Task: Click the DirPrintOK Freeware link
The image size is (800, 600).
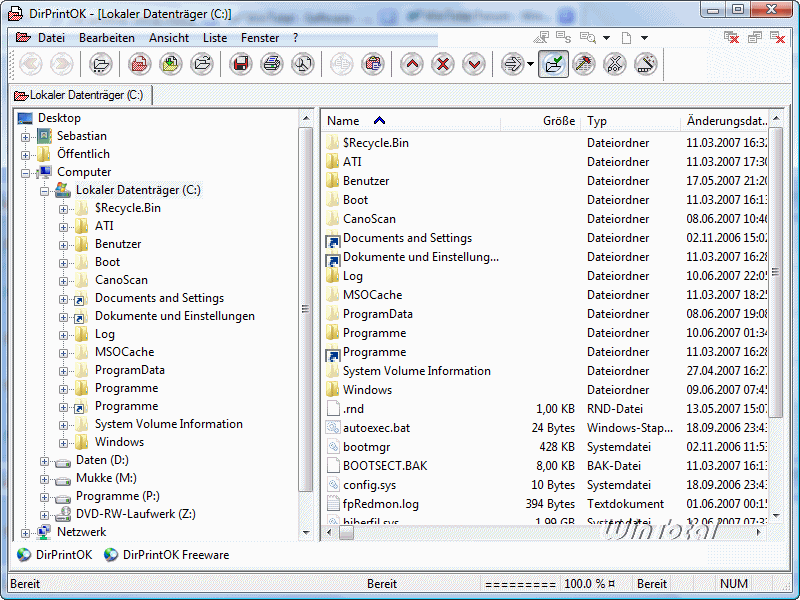Action: (167, 555)
